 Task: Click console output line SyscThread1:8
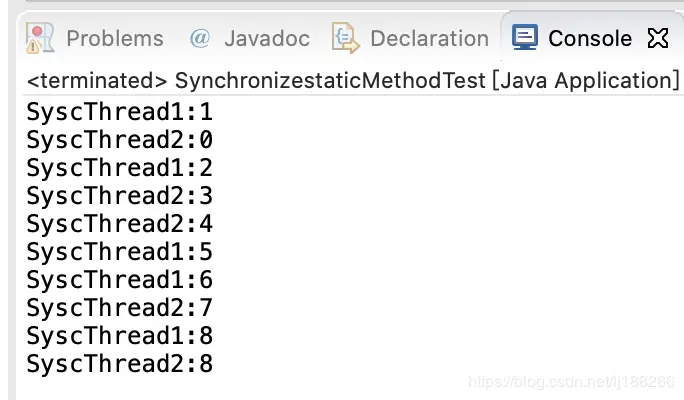(x=120, y=335)
